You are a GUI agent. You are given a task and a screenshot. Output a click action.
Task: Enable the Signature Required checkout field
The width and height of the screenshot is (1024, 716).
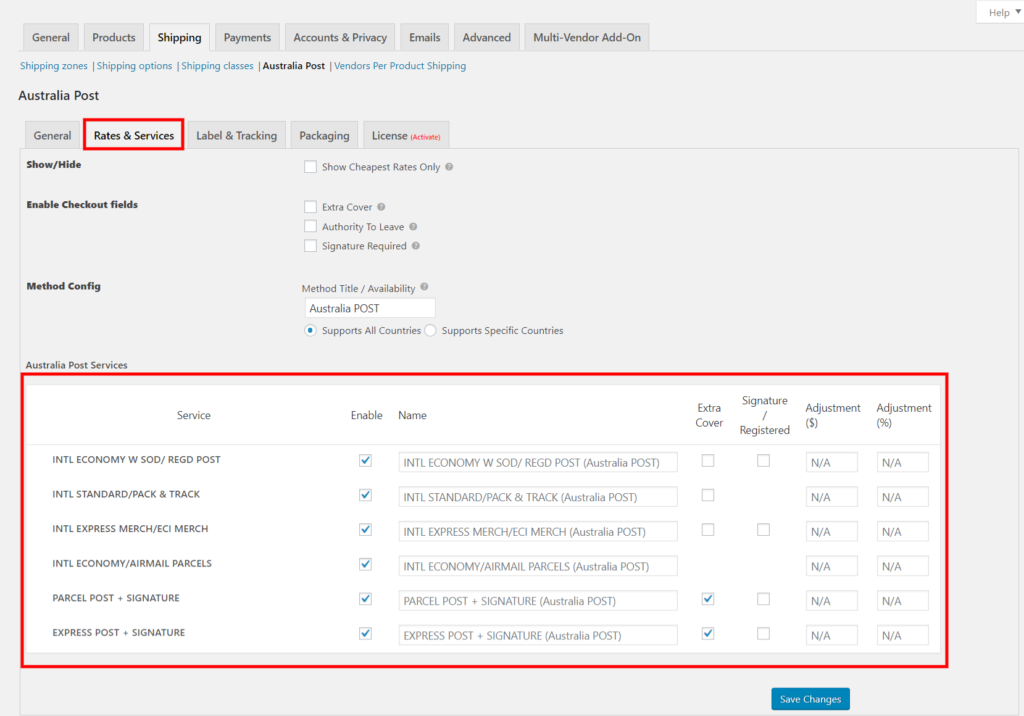[x=310, y=246]
